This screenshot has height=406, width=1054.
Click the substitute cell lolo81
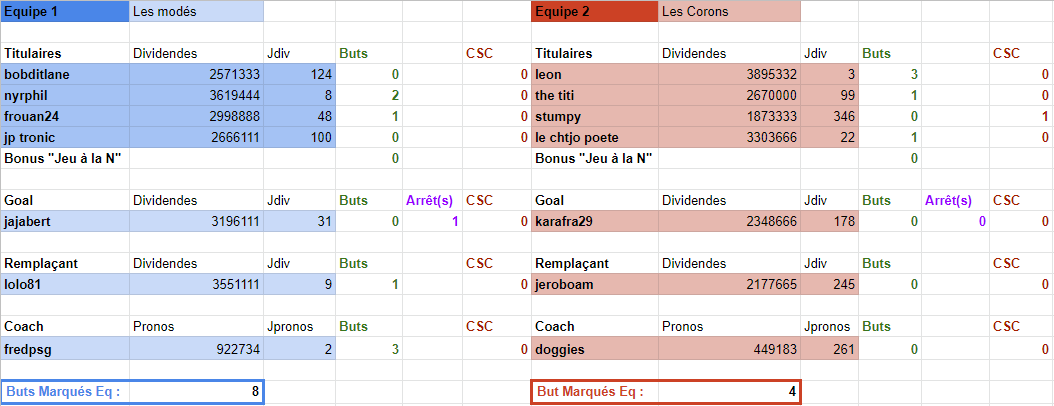coord(65,285)
